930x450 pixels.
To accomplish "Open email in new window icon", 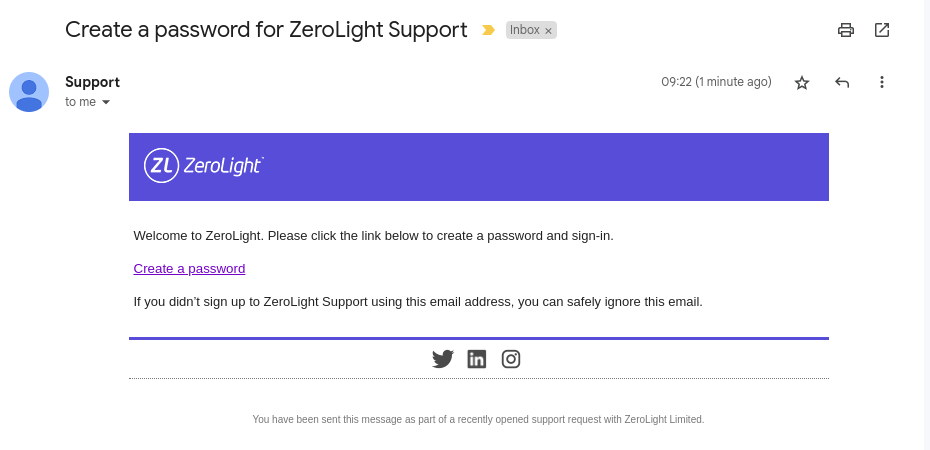I will point(882,30).
